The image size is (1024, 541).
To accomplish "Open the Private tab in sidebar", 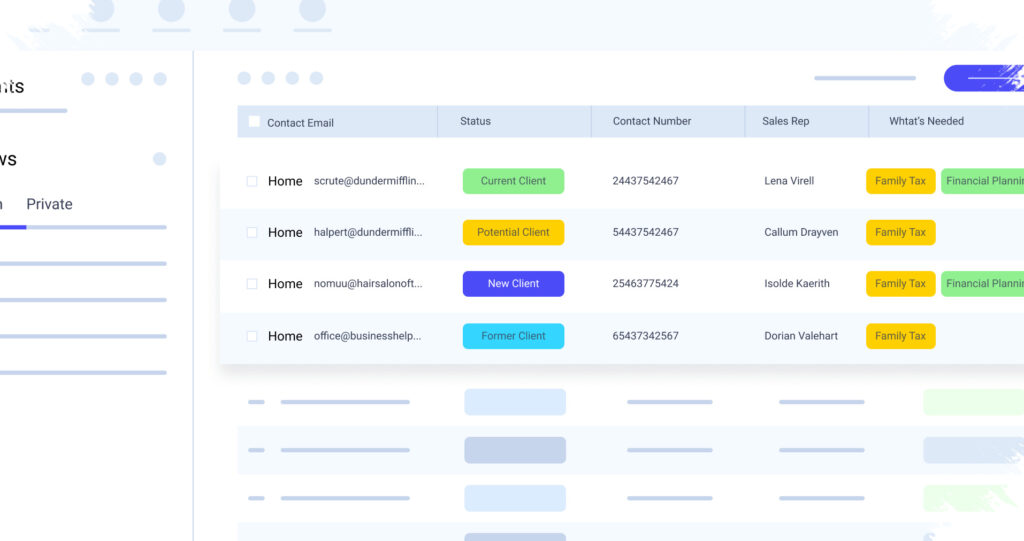I will 49,205.
